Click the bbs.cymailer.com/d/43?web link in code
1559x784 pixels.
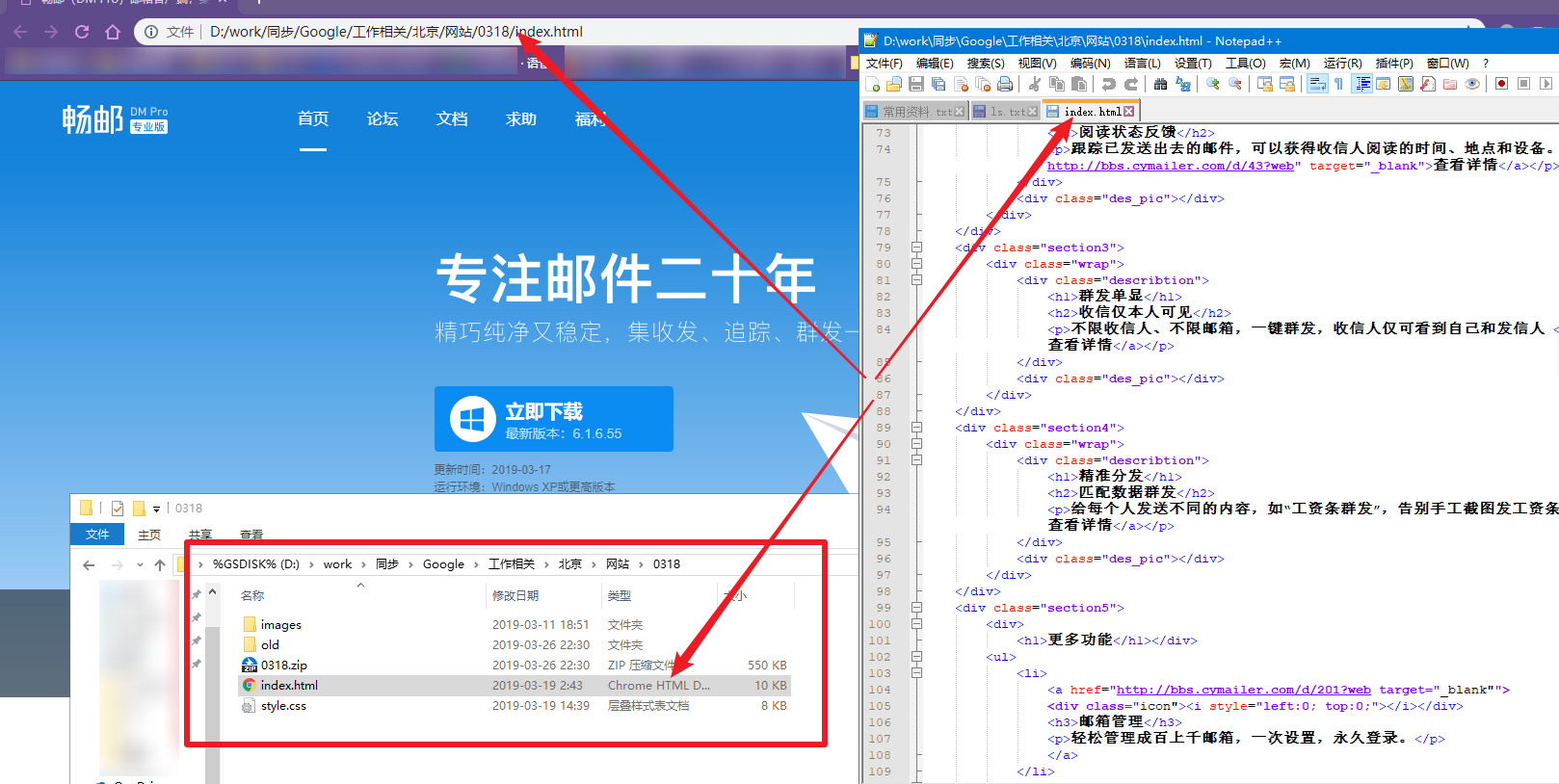(1171, 166)
